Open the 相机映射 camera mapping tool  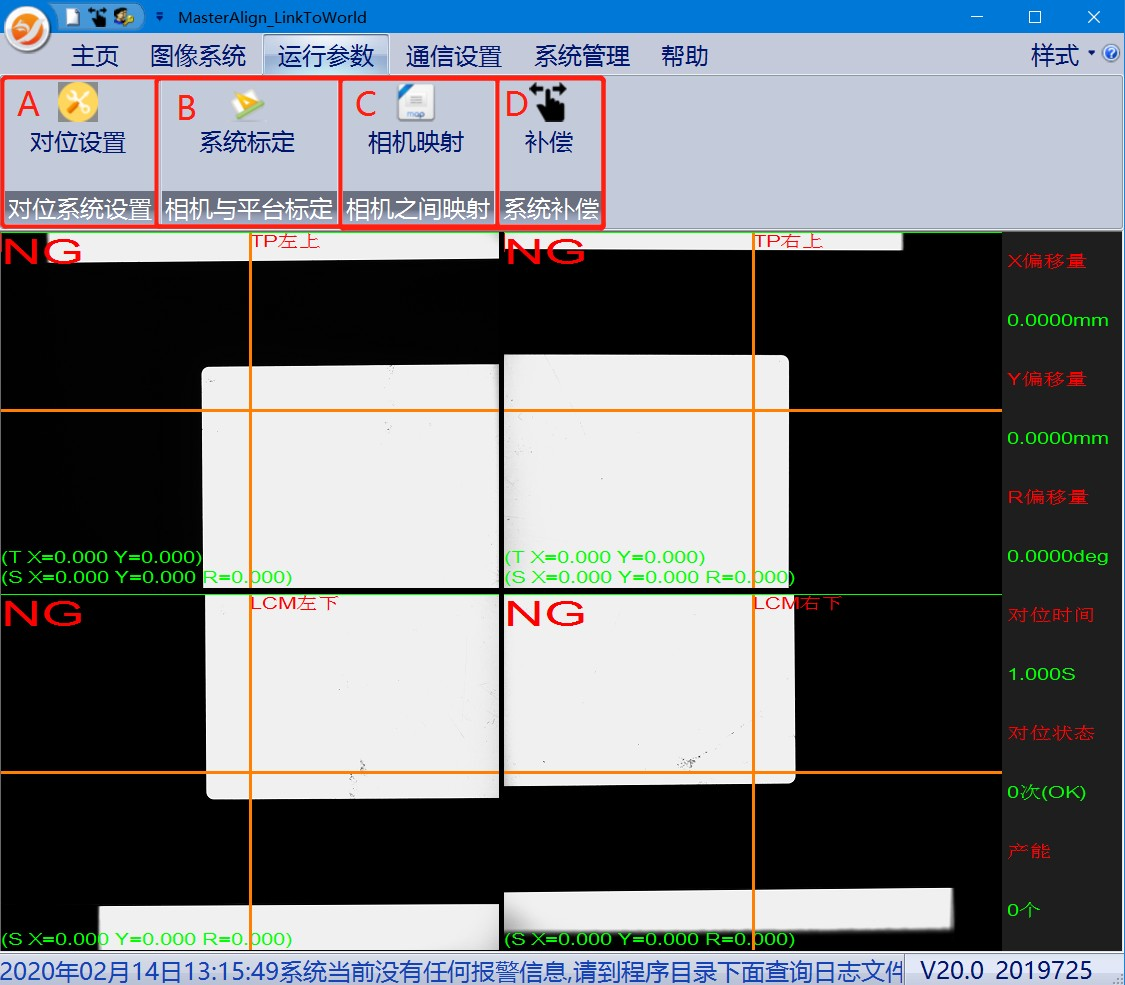pyautogui.click(x=416, y=125)
